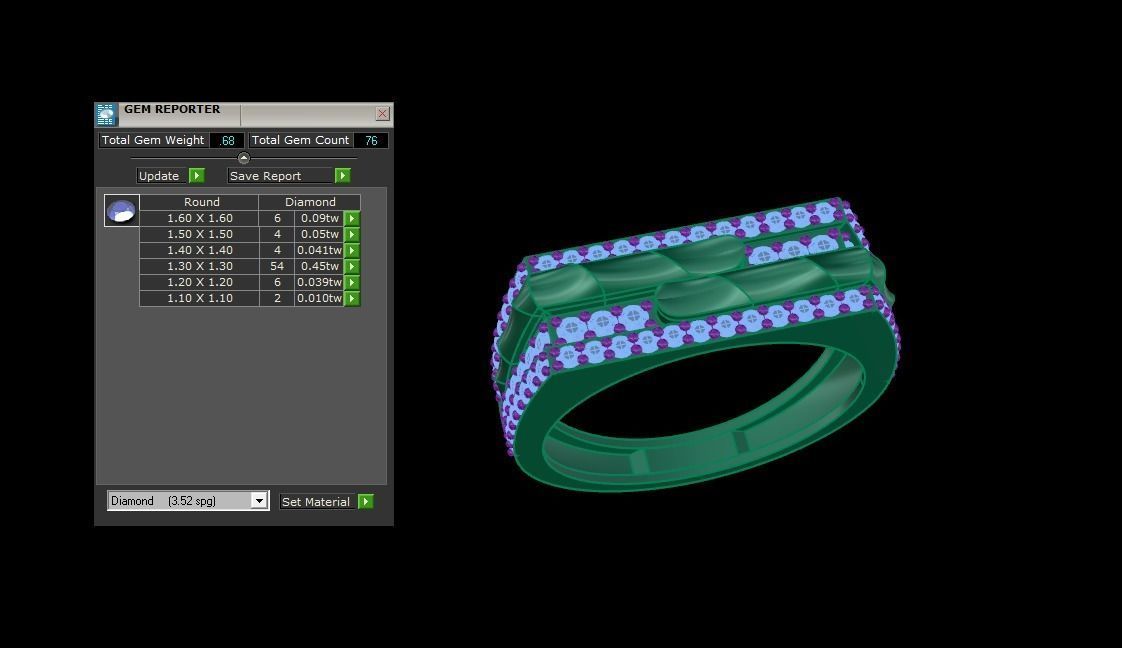Viewport: 1122px width, 648px height.
Task: Click the GEM REPORTER title bar text
Action: (x=172, y=109)
